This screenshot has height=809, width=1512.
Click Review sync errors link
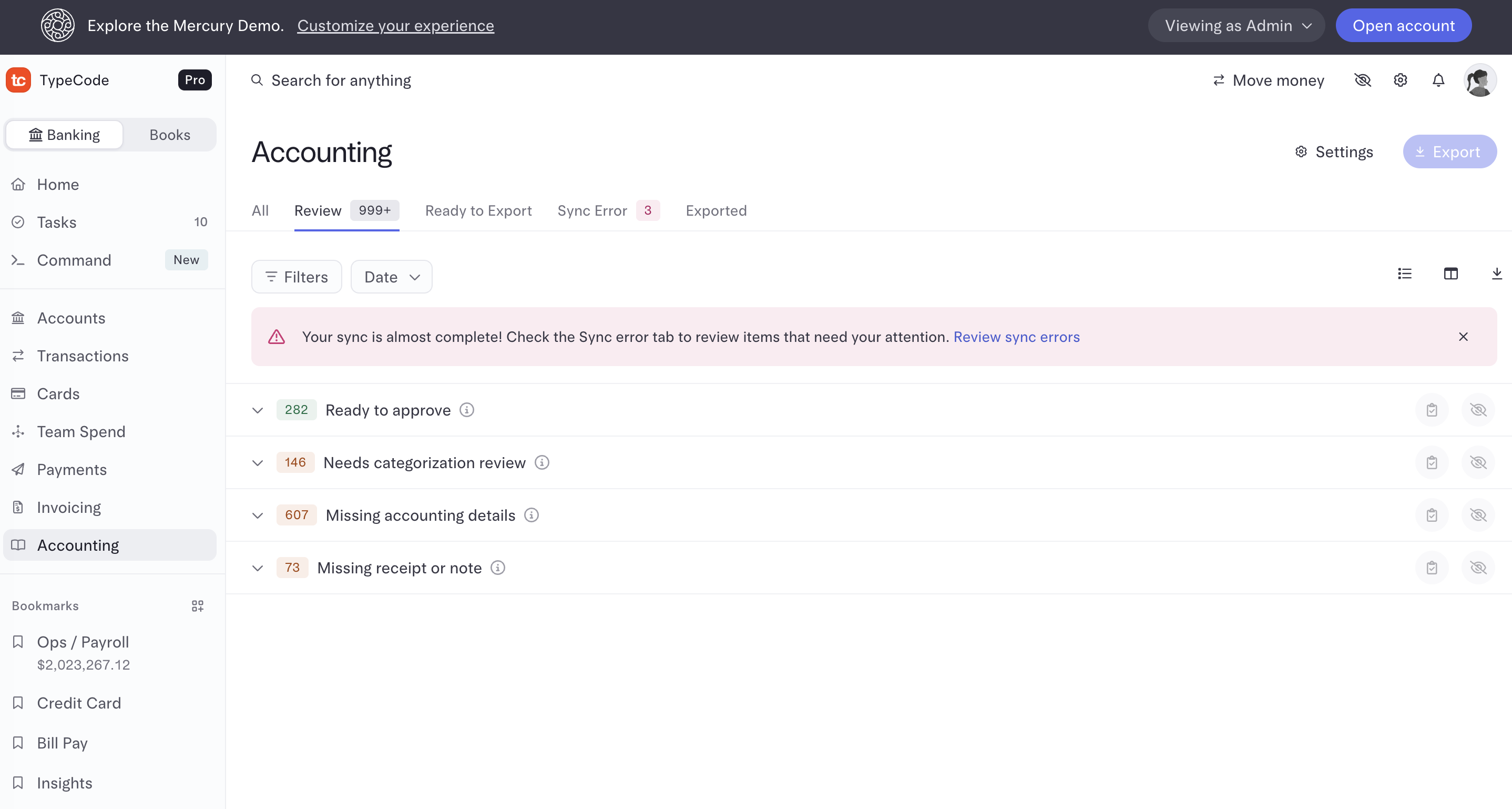click(1016, 337)
